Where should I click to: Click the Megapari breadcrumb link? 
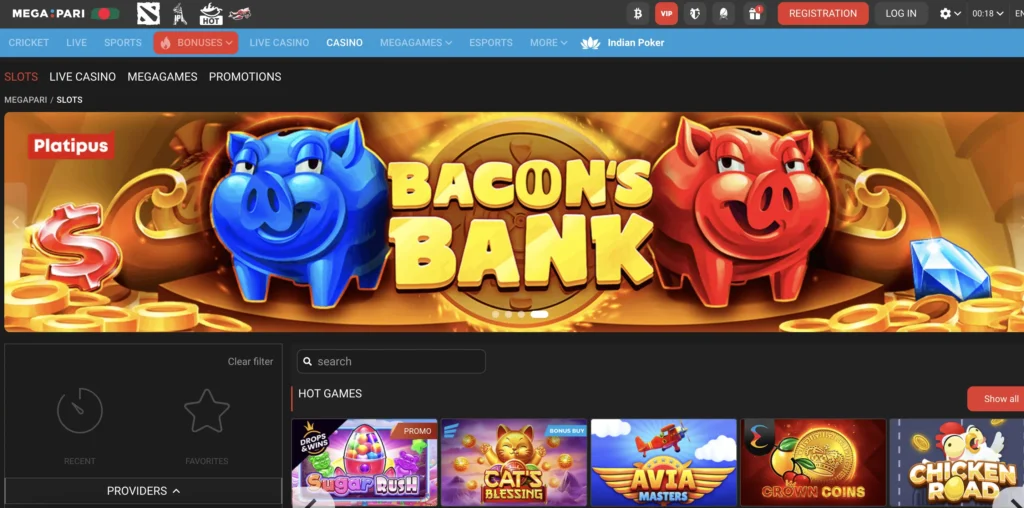[25, 100]
